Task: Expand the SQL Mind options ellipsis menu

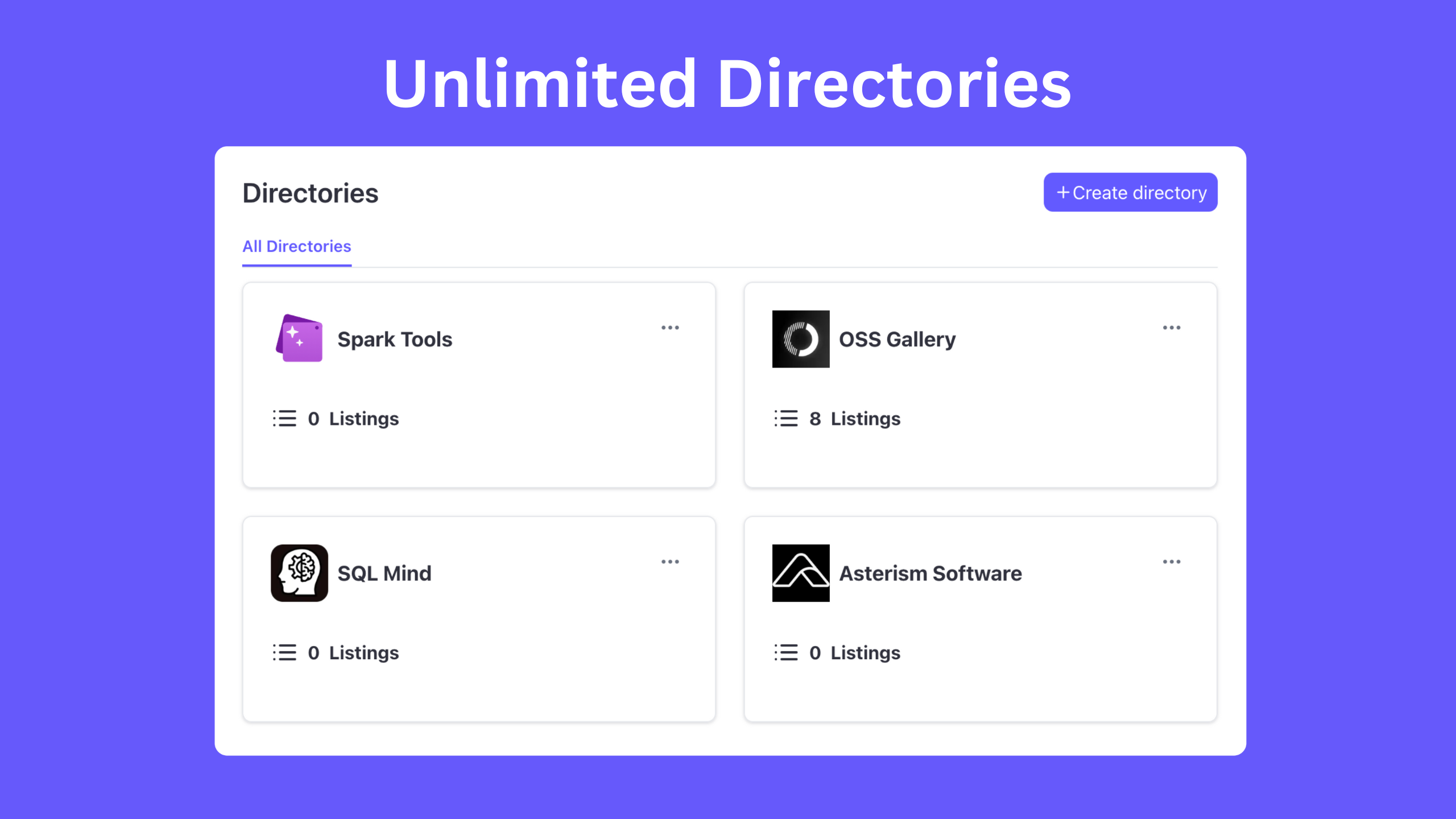Action: 670,562
